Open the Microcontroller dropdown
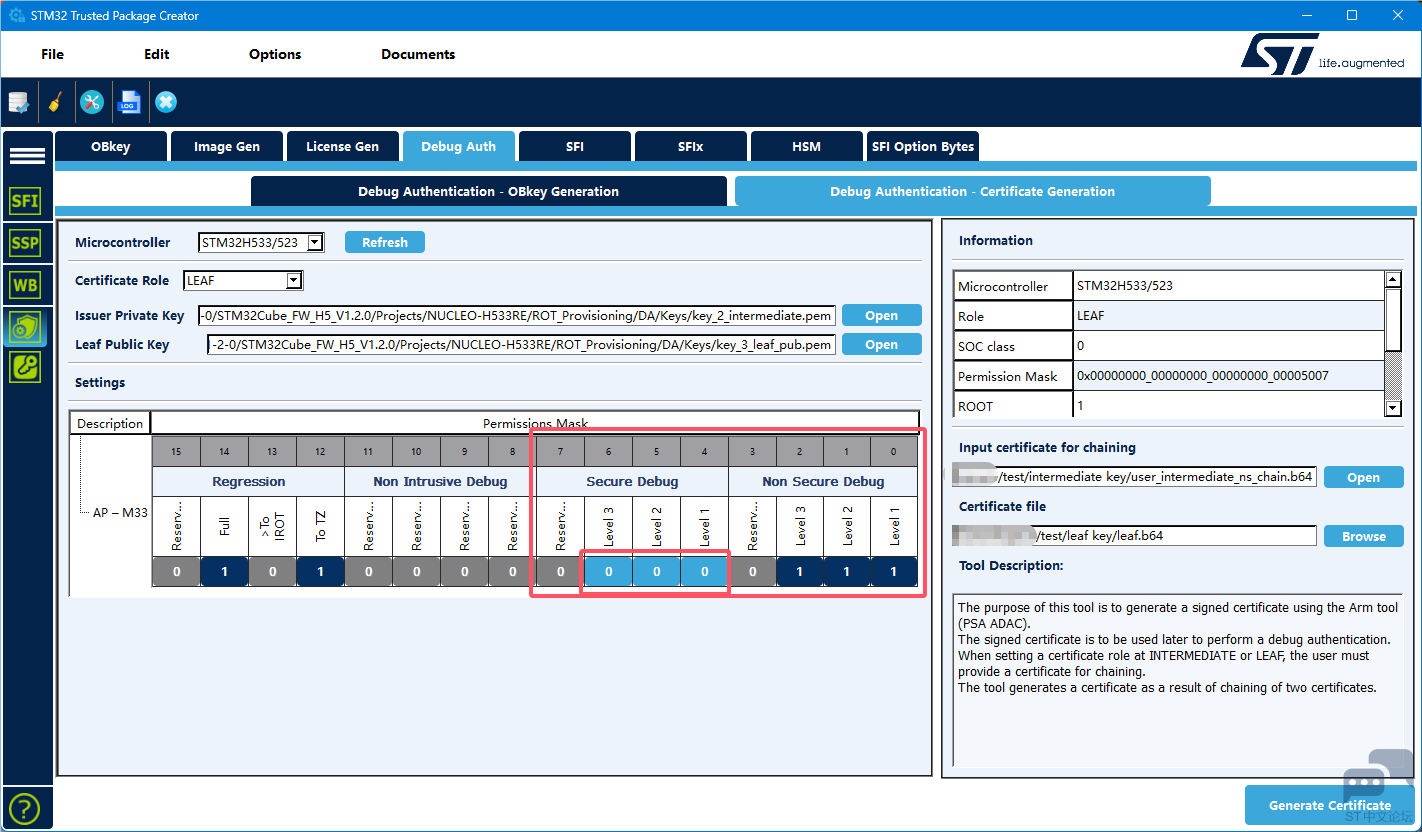The image size is (1422, 832). pyautogui.click(x=315, y=242)
